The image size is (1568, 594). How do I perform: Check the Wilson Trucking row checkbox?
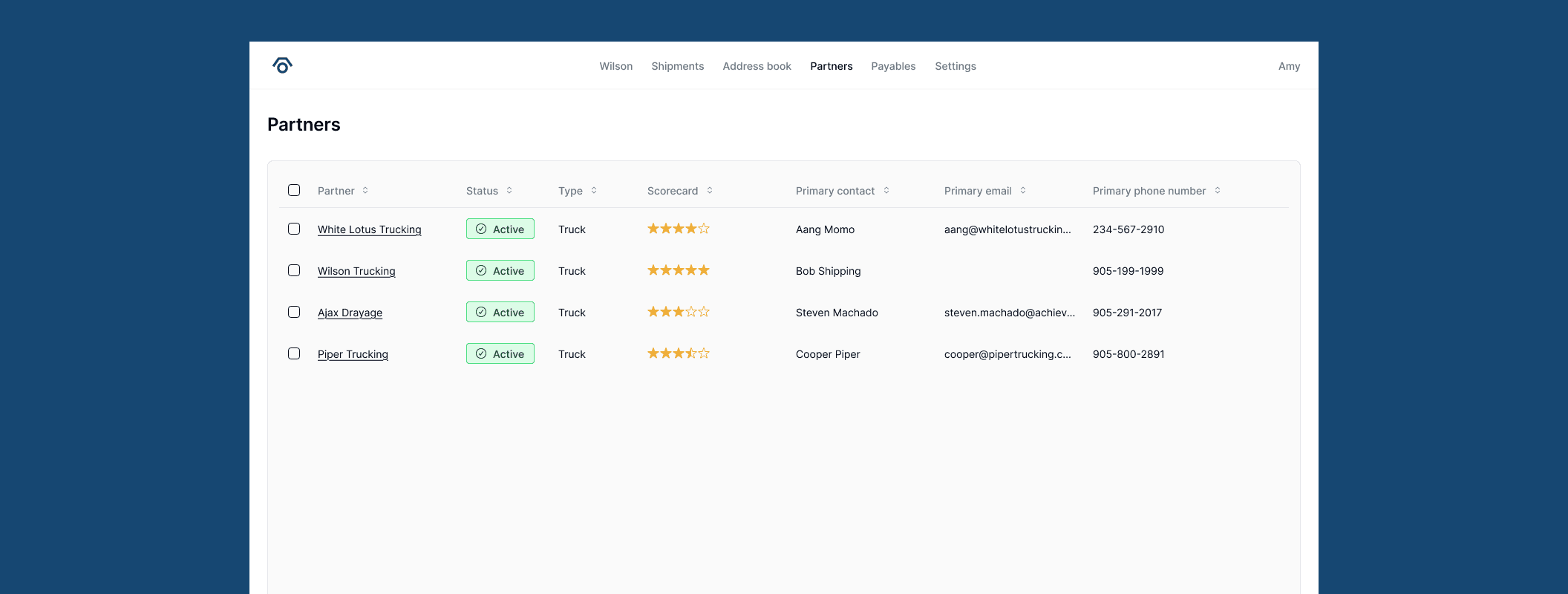pos(294,270)
